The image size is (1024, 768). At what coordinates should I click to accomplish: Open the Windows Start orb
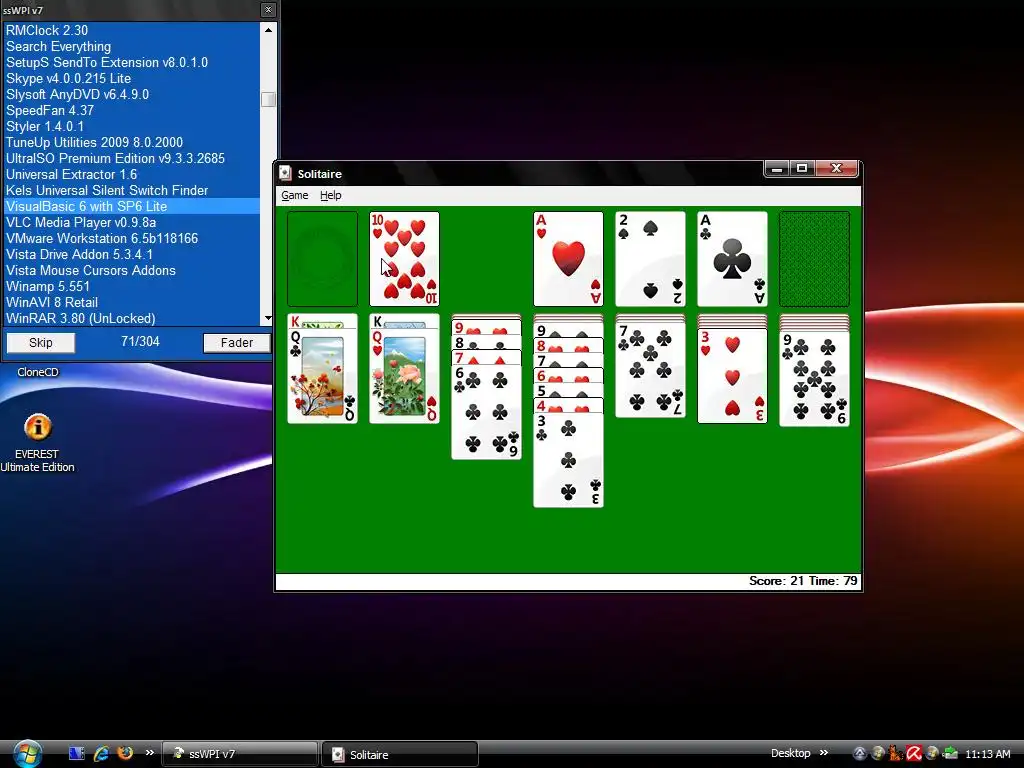click(x=27, y=754)
